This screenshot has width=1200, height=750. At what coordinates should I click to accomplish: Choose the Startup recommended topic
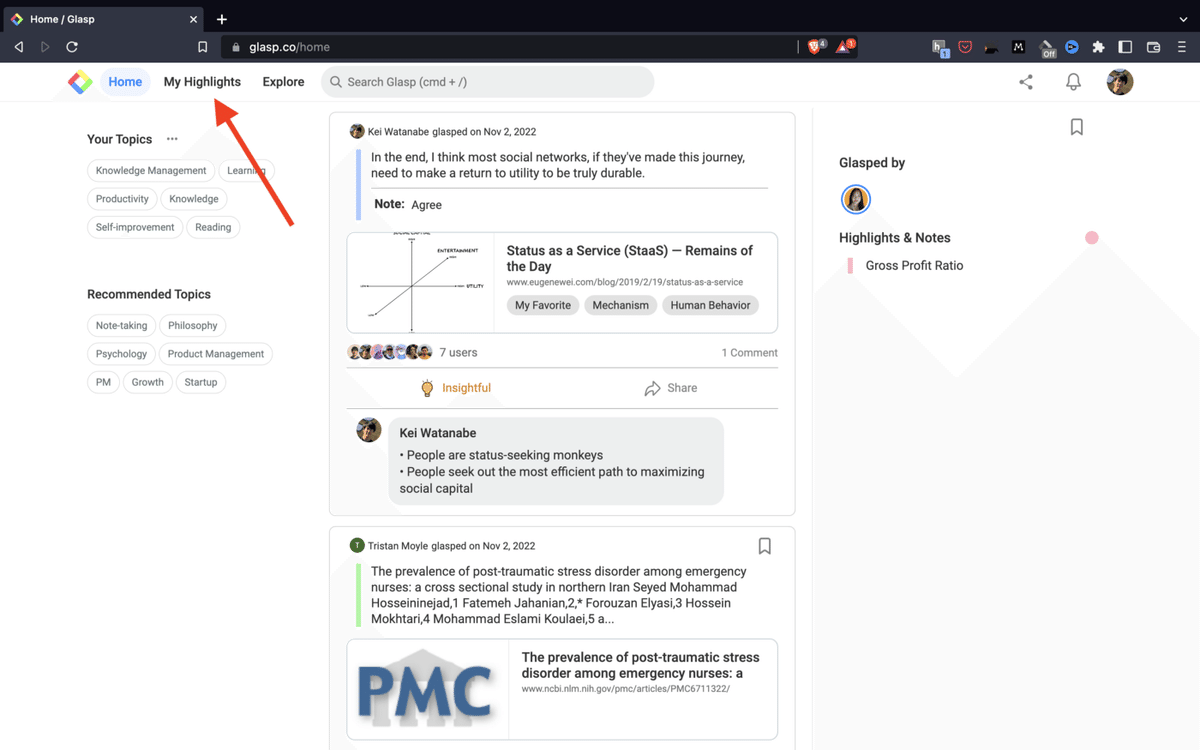coord(201,382)
